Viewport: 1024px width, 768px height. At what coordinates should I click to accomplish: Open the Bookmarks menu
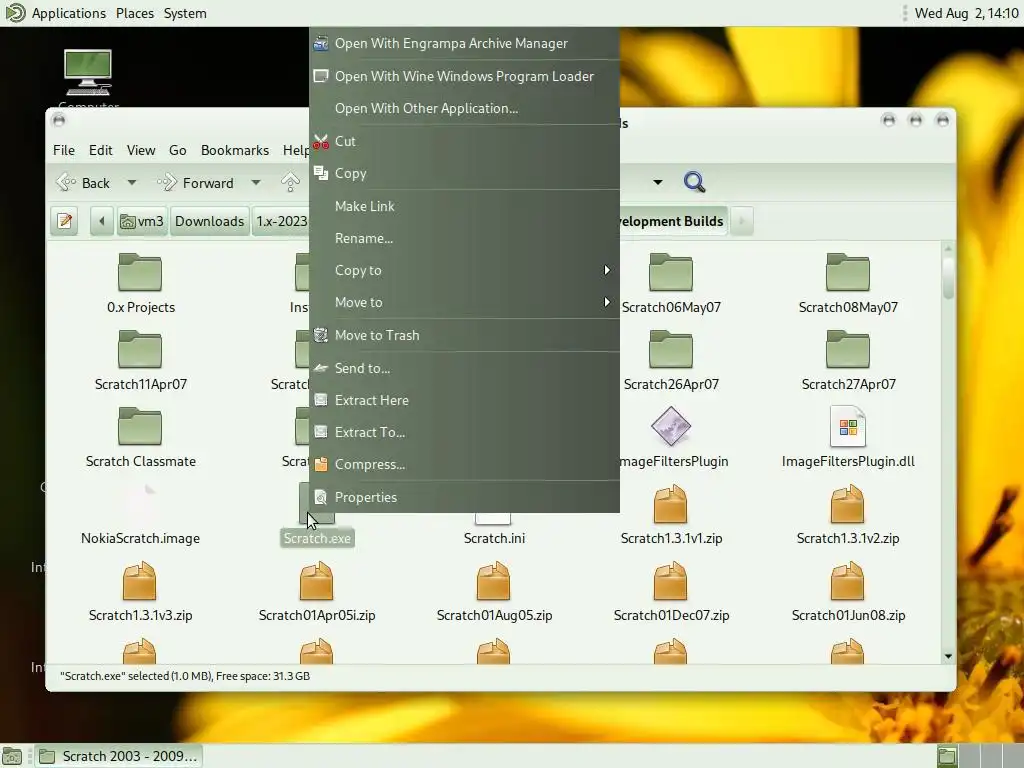click(235, 150)
